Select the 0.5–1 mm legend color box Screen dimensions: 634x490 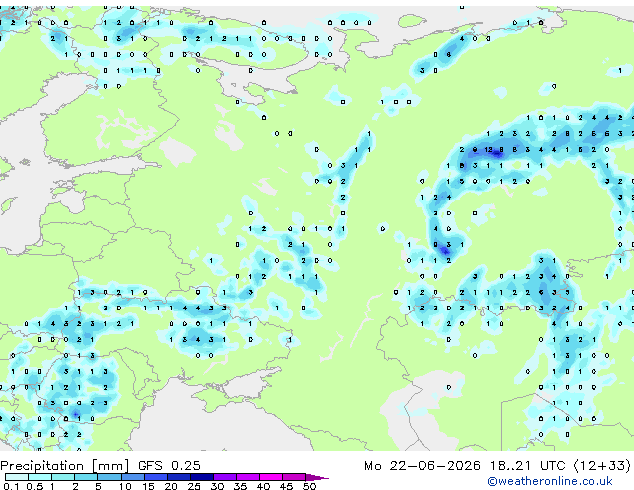(40, 477)
